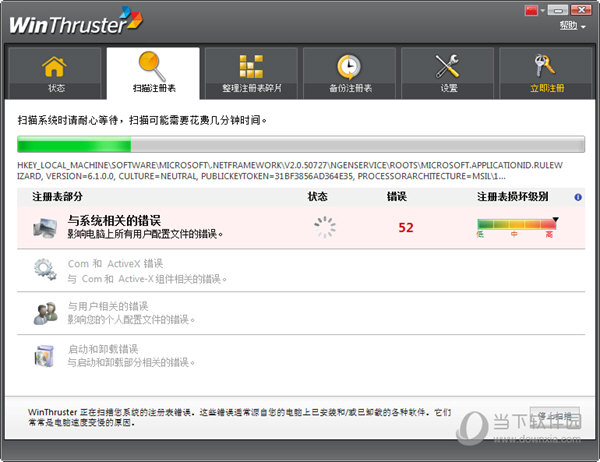This screenshot has height=462, width=600.
Task: Click the 启动和卸载错误 icon
Action: pos(45,356)
